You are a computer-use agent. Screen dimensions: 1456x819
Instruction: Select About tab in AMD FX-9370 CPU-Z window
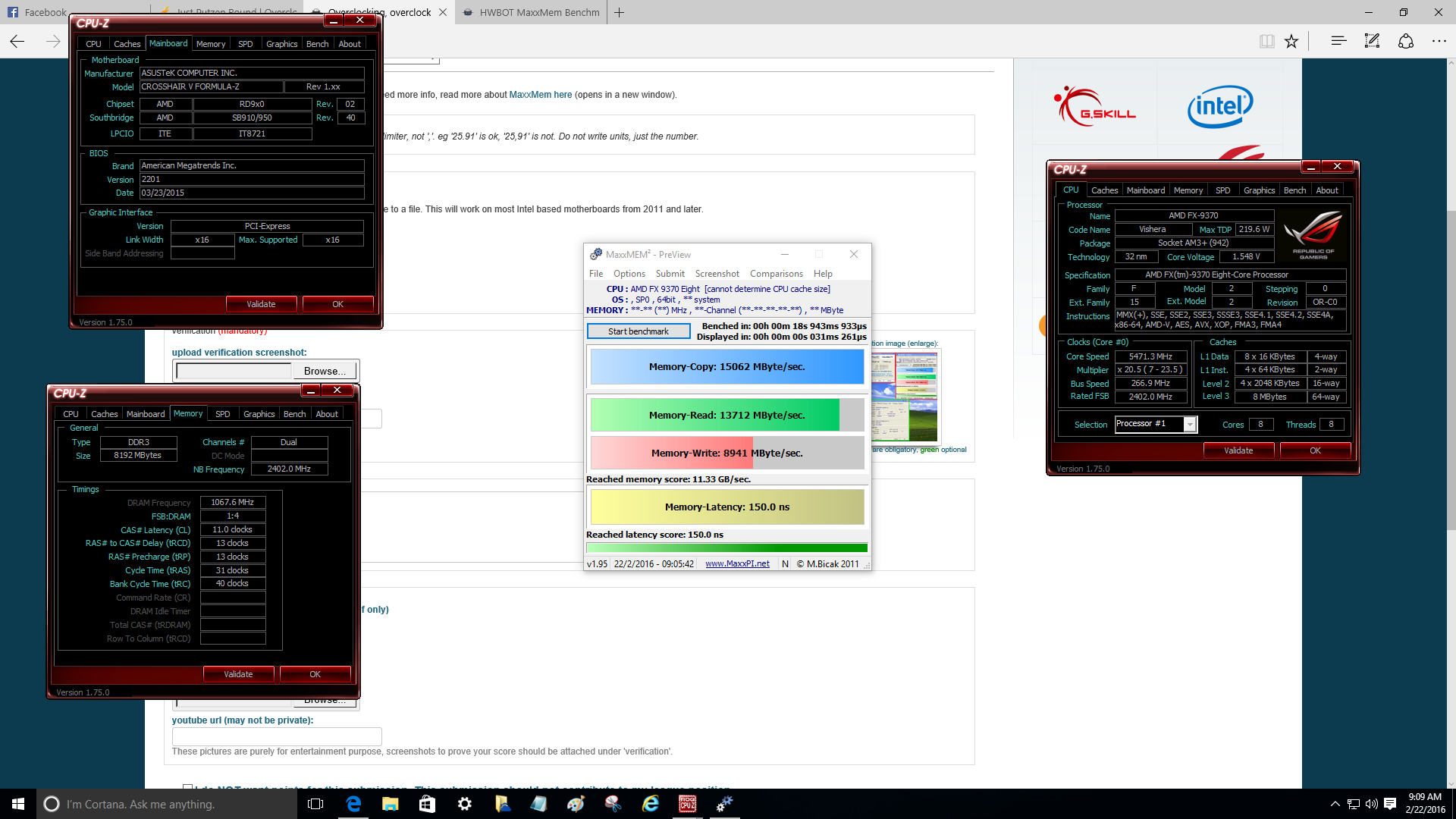point(1327,190)
